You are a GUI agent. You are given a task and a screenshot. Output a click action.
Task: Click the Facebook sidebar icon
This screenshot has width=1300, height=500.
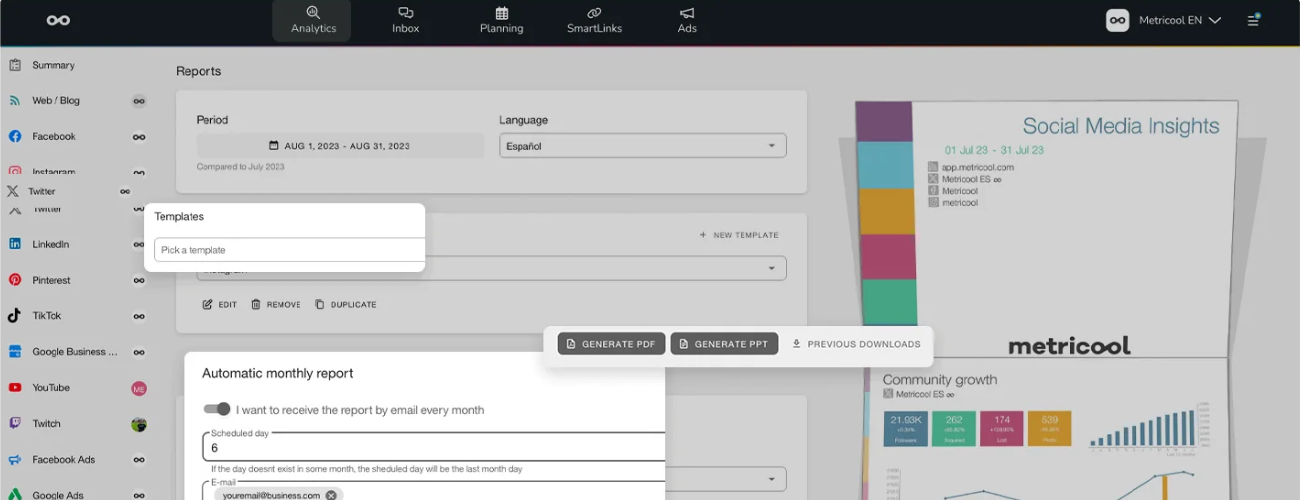(x=15, y=136)
